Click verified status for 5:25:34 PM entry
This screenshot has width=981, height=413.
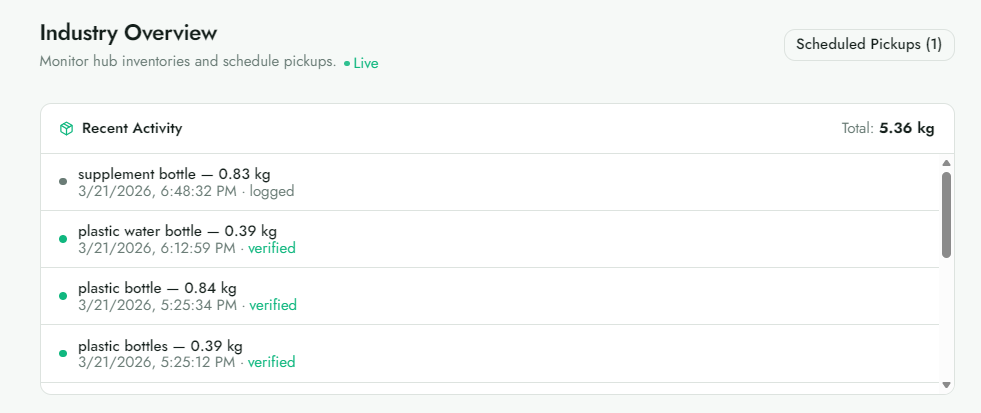tap(273, 305)
